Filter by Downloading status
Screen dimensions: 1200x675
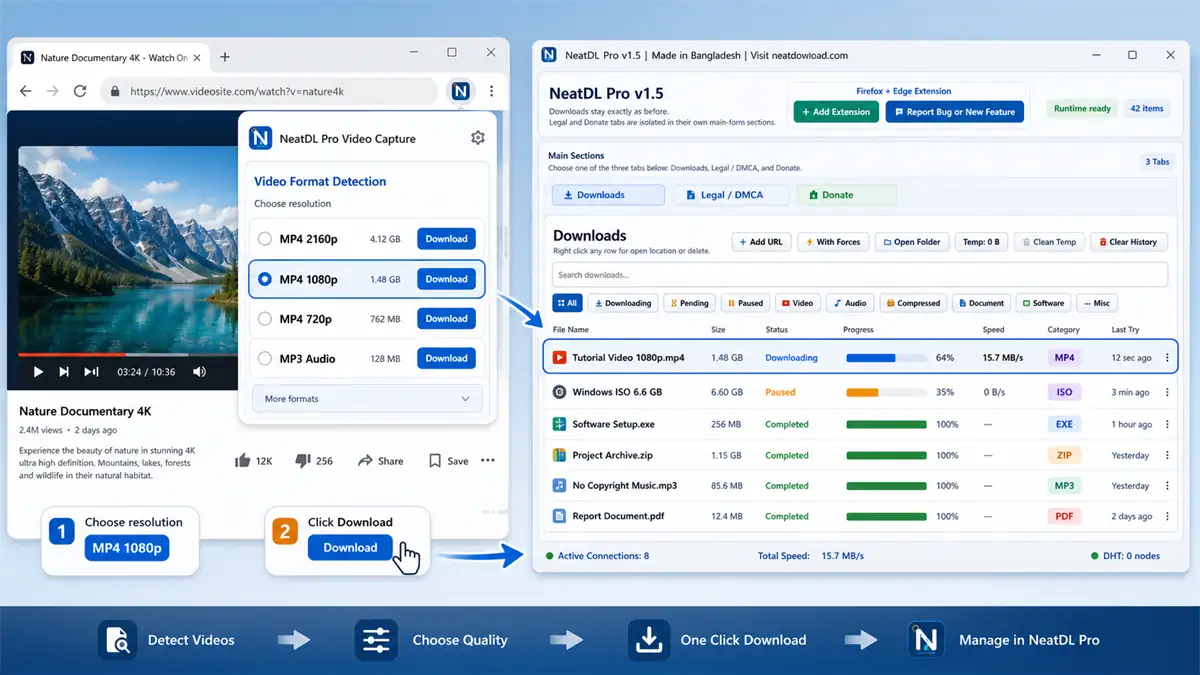623,303
